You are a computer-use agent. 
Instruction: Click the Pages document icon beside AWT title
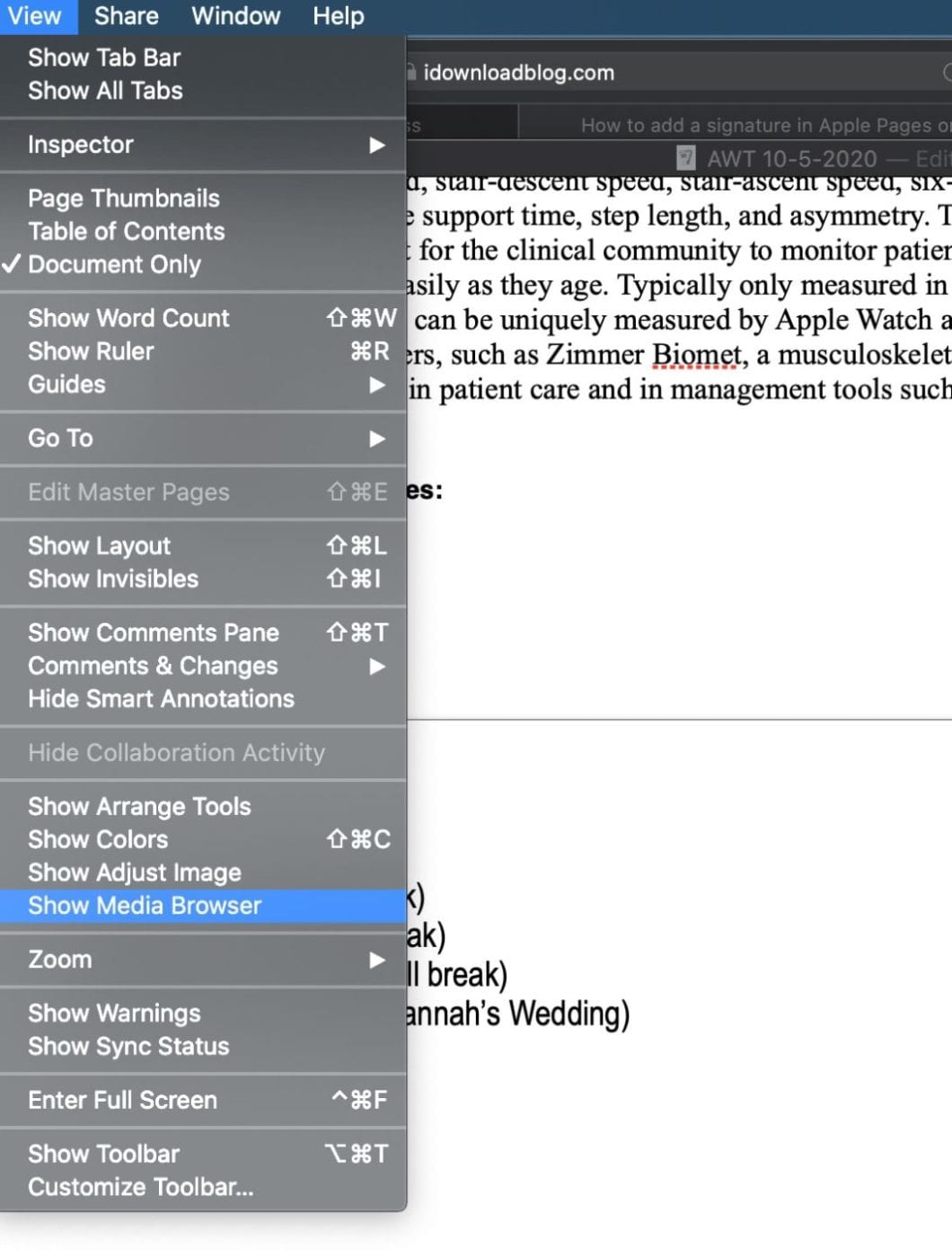coord(685,158)
